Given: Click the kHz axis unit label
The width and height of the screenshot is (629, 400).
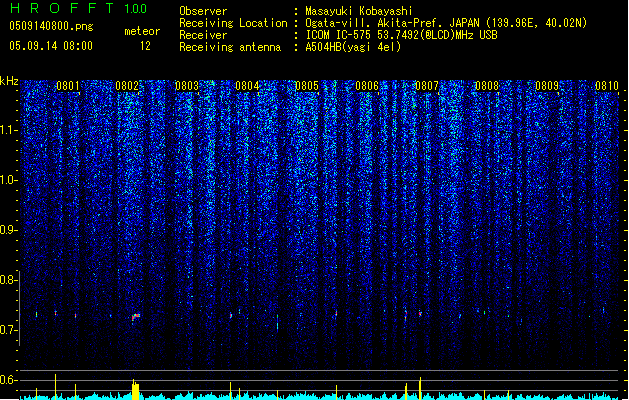Looking at the screenshot, I should [9, 81].
